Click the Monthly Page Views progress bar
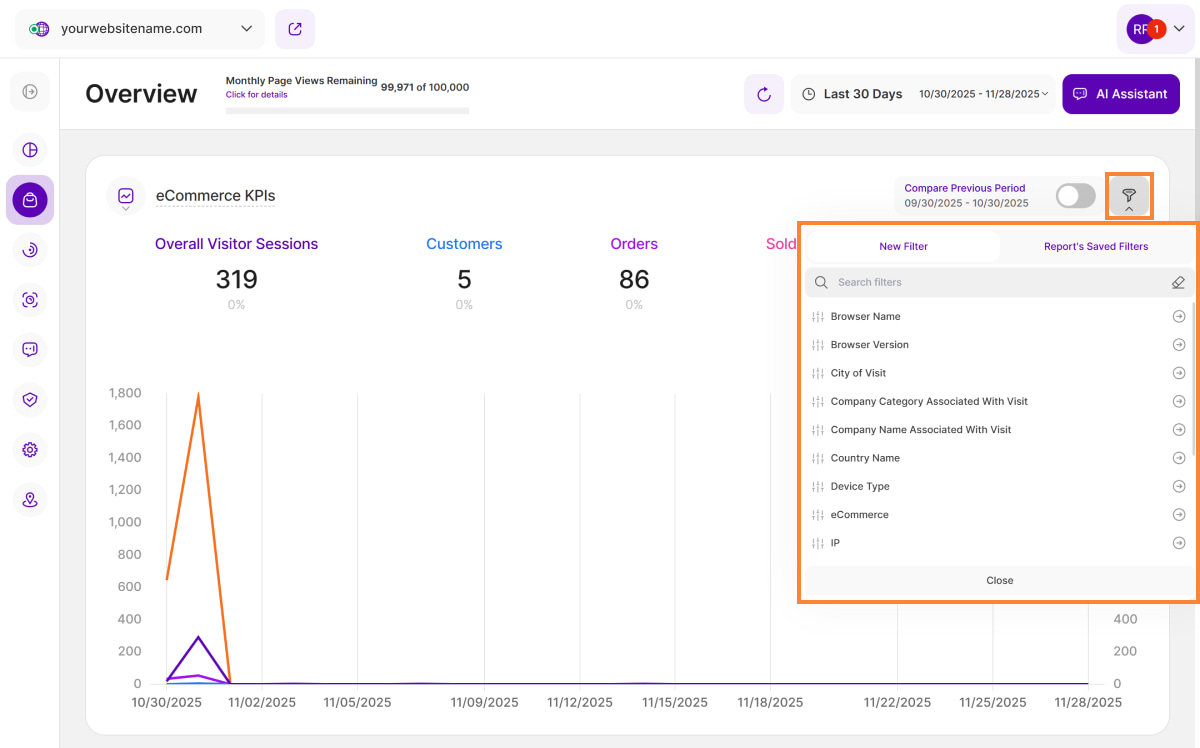The width and height of the screenshot is (1200, 748). coord(347,110)
